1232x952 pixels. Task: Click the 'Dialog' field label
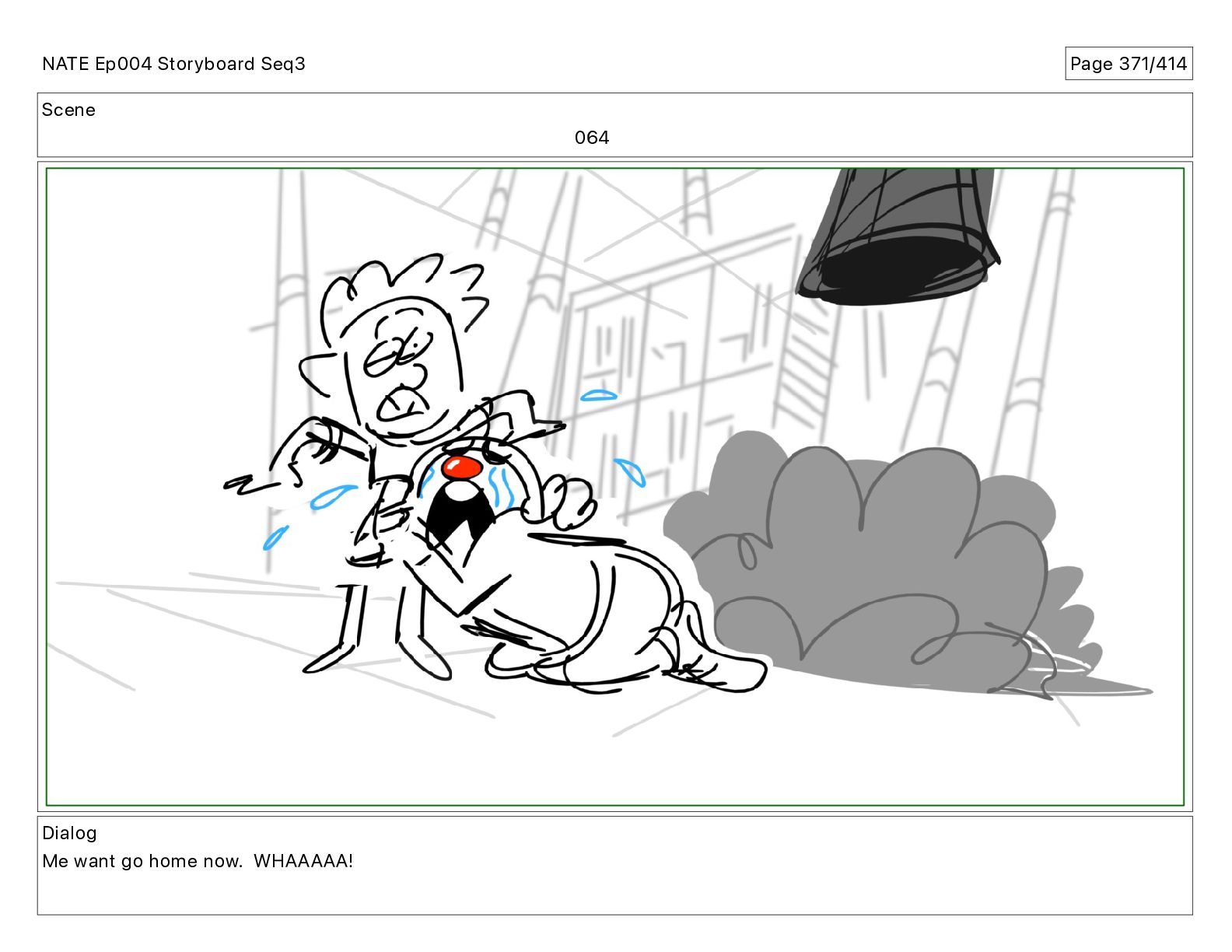pos(69,833)
